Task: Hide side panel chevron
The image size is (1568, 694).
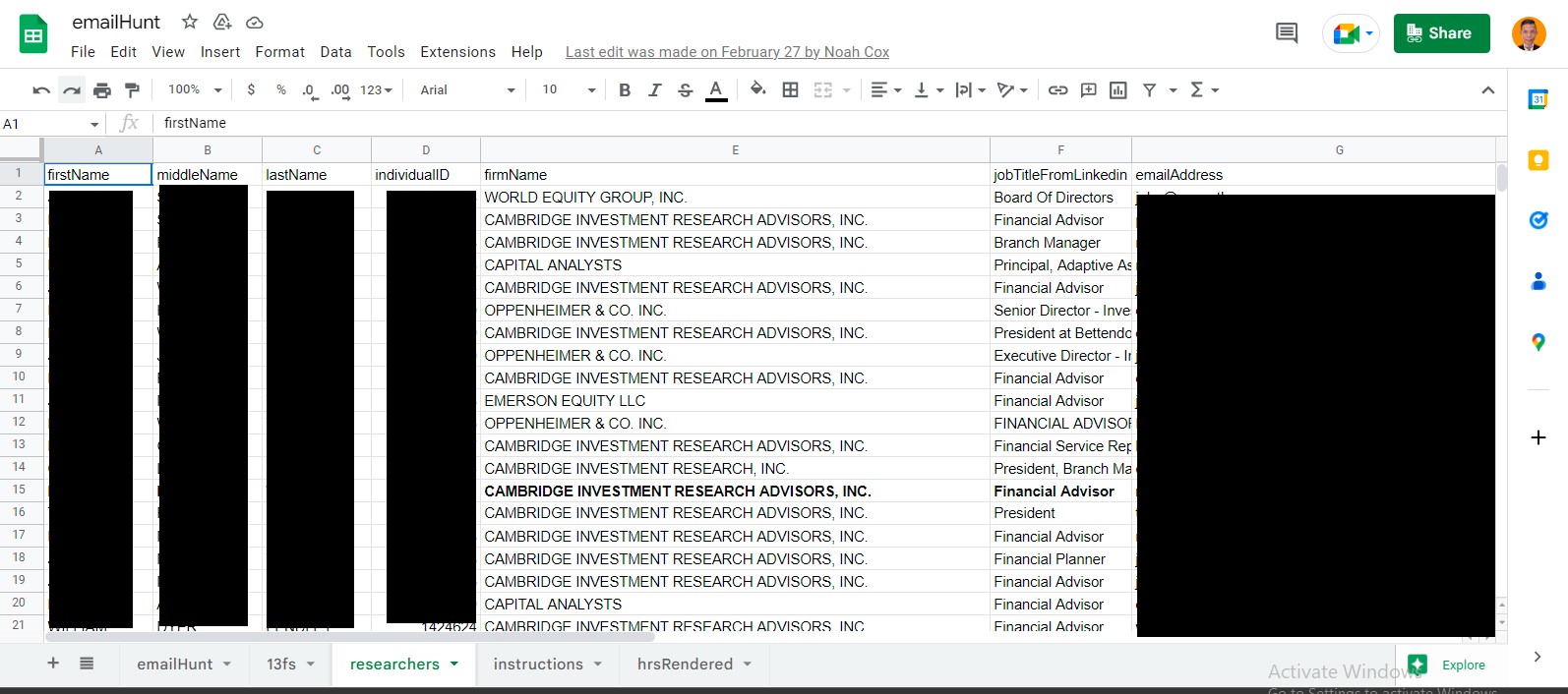Action: click(1538, 657)
